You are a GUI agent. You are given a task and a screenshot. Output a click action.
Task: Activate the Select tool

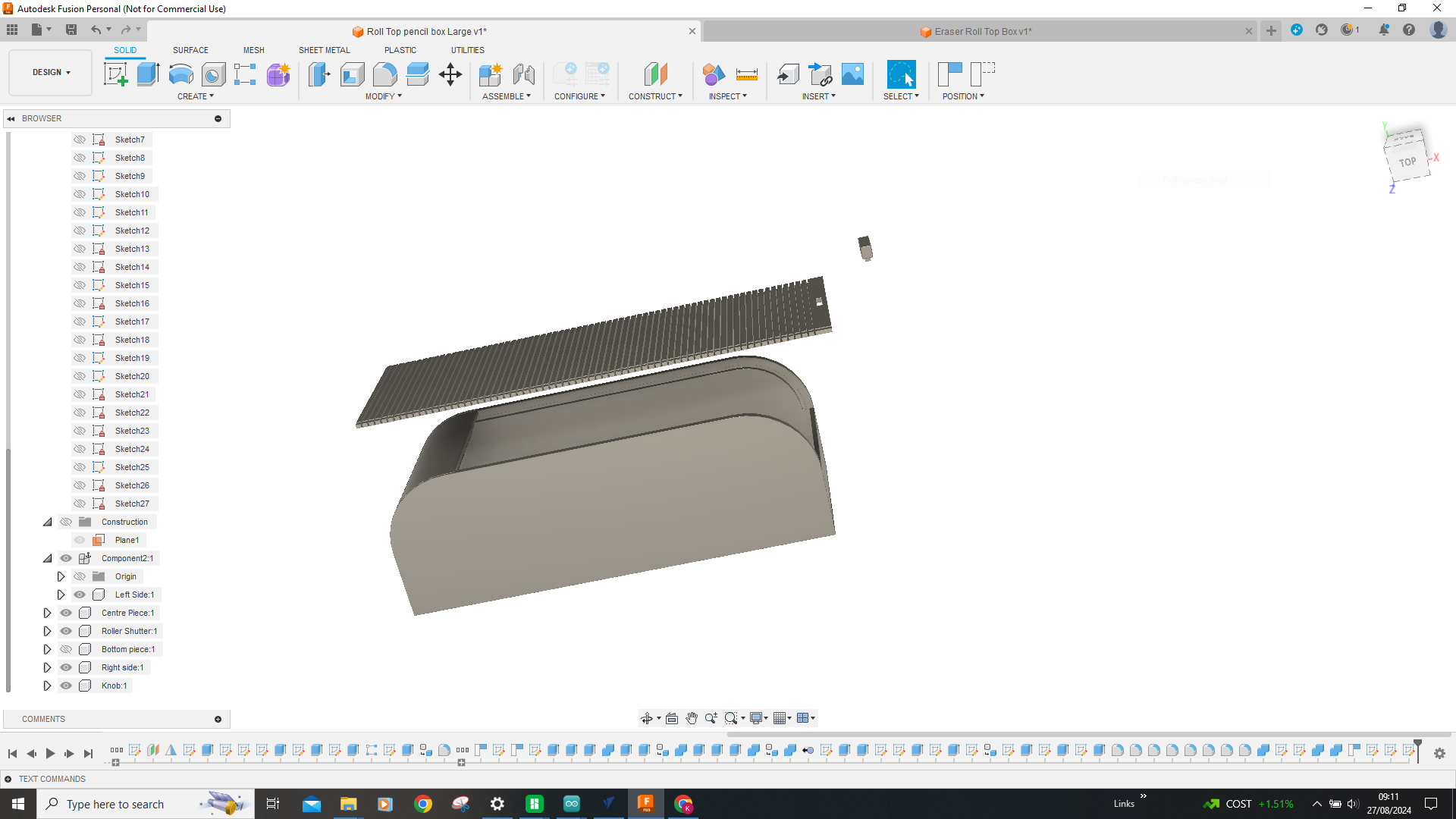pos(902,74)
